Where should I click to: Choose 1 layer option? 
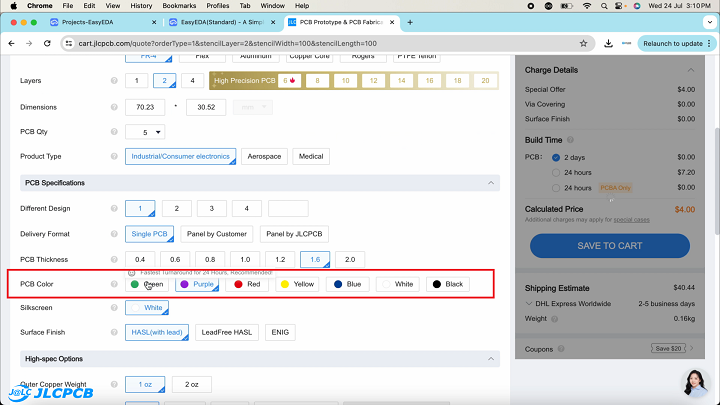click(136, 80)
